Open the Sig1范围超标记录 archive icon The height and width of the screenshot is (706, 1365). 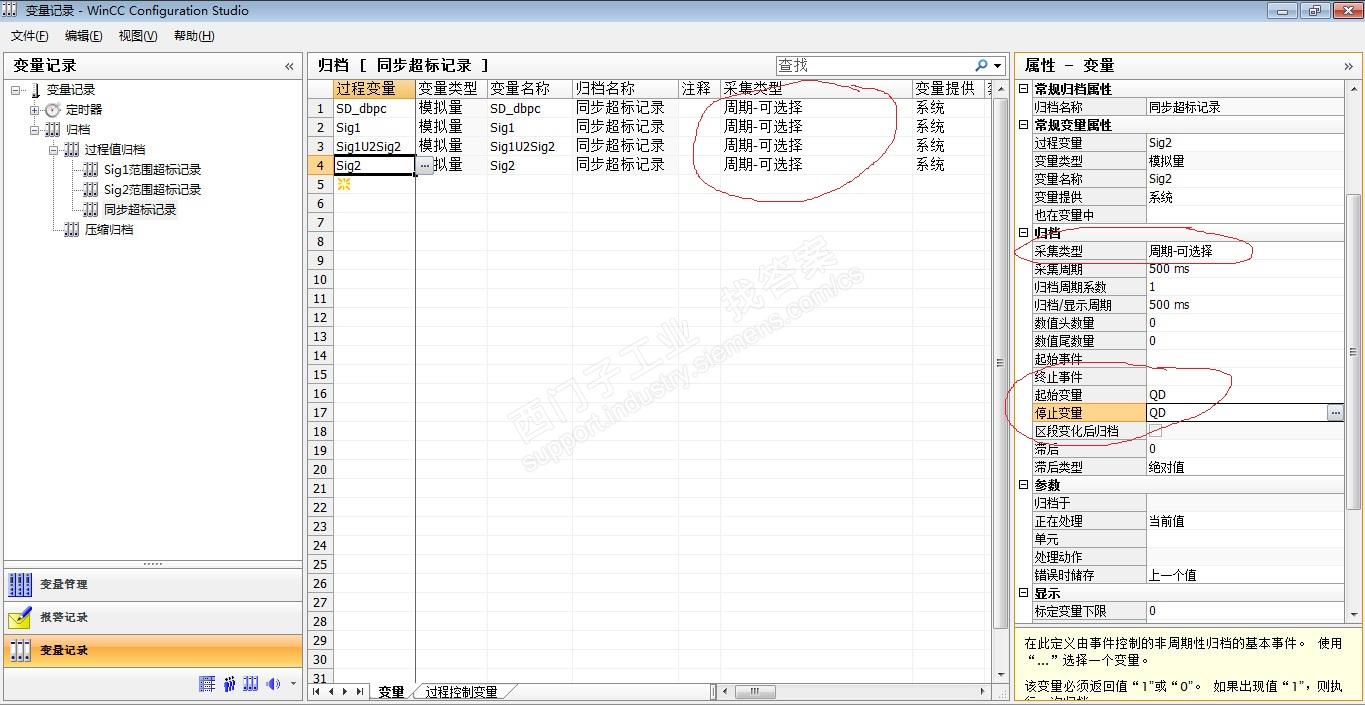[91, 170]
